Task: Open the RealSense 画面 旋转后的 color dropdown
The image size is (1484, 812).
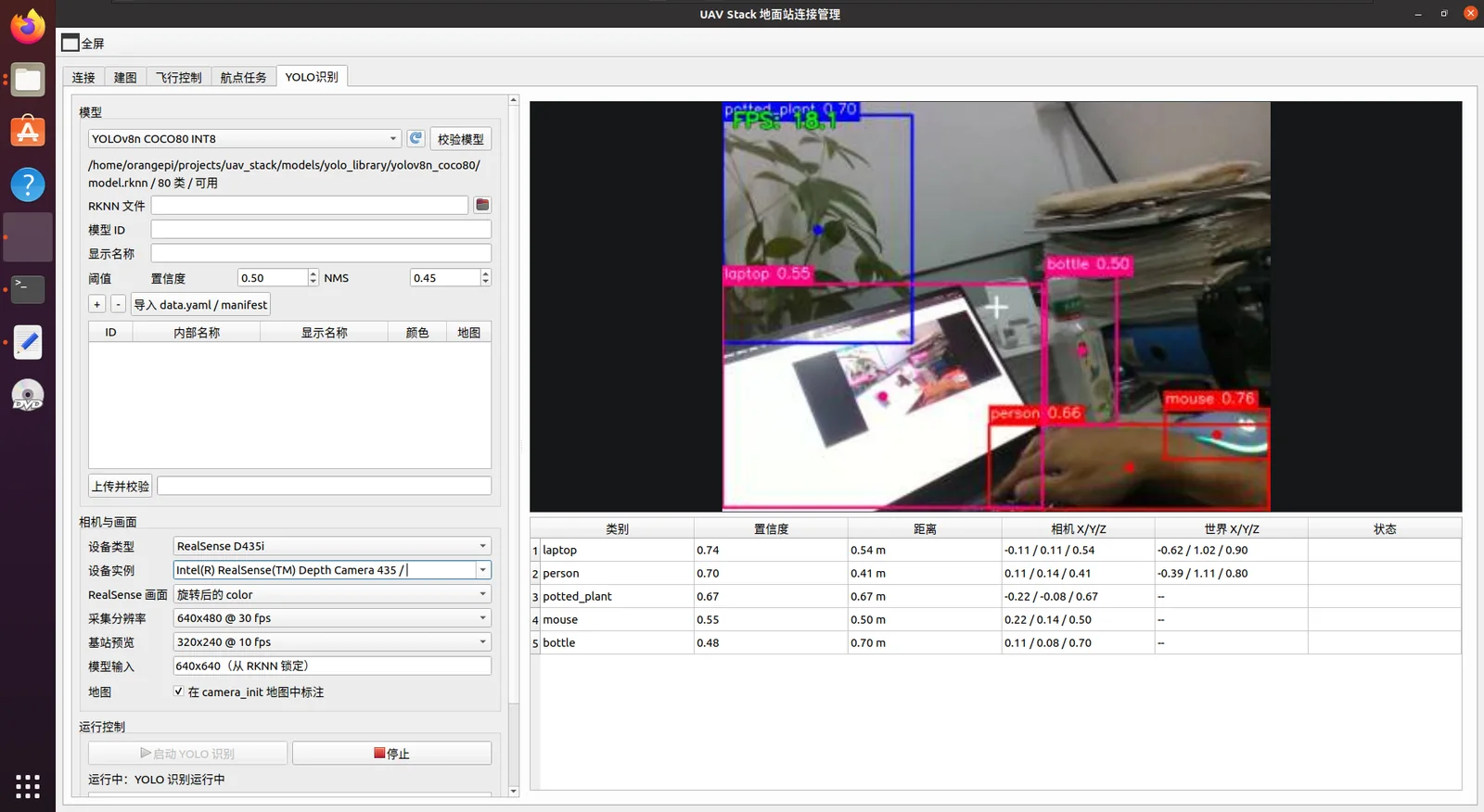Action: pyautogui.click(x=332, y=594)
